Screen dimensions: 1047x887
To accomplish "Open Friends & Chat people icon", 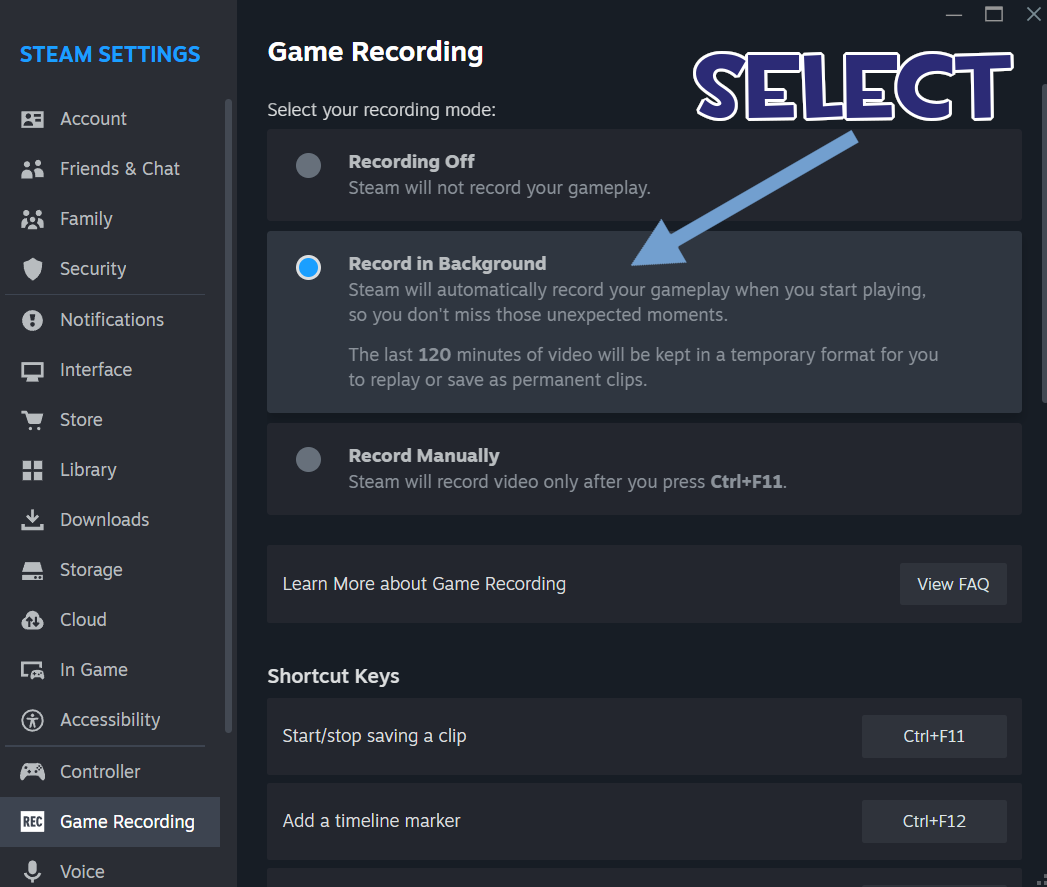I will (32, 169).
